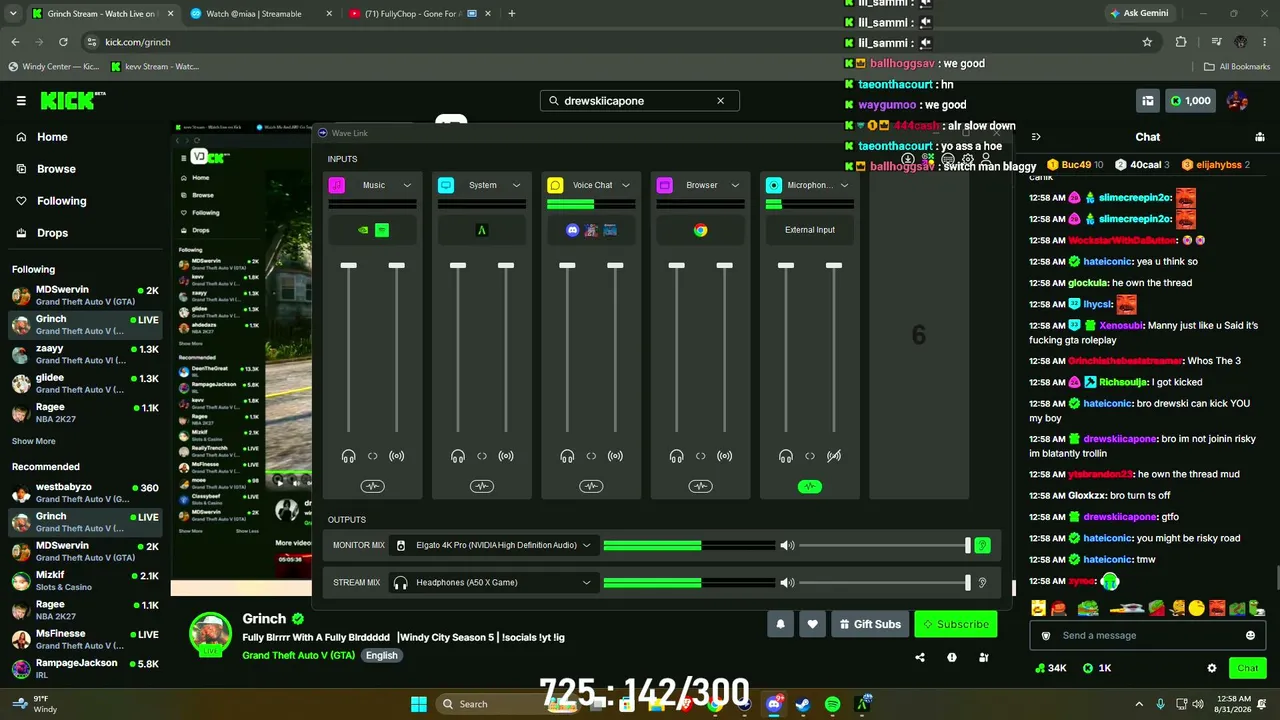The height and width of the screenshot is (720, 1280).
Task: Select the NVIDIA app in Music channel
Action: (363, 230)
